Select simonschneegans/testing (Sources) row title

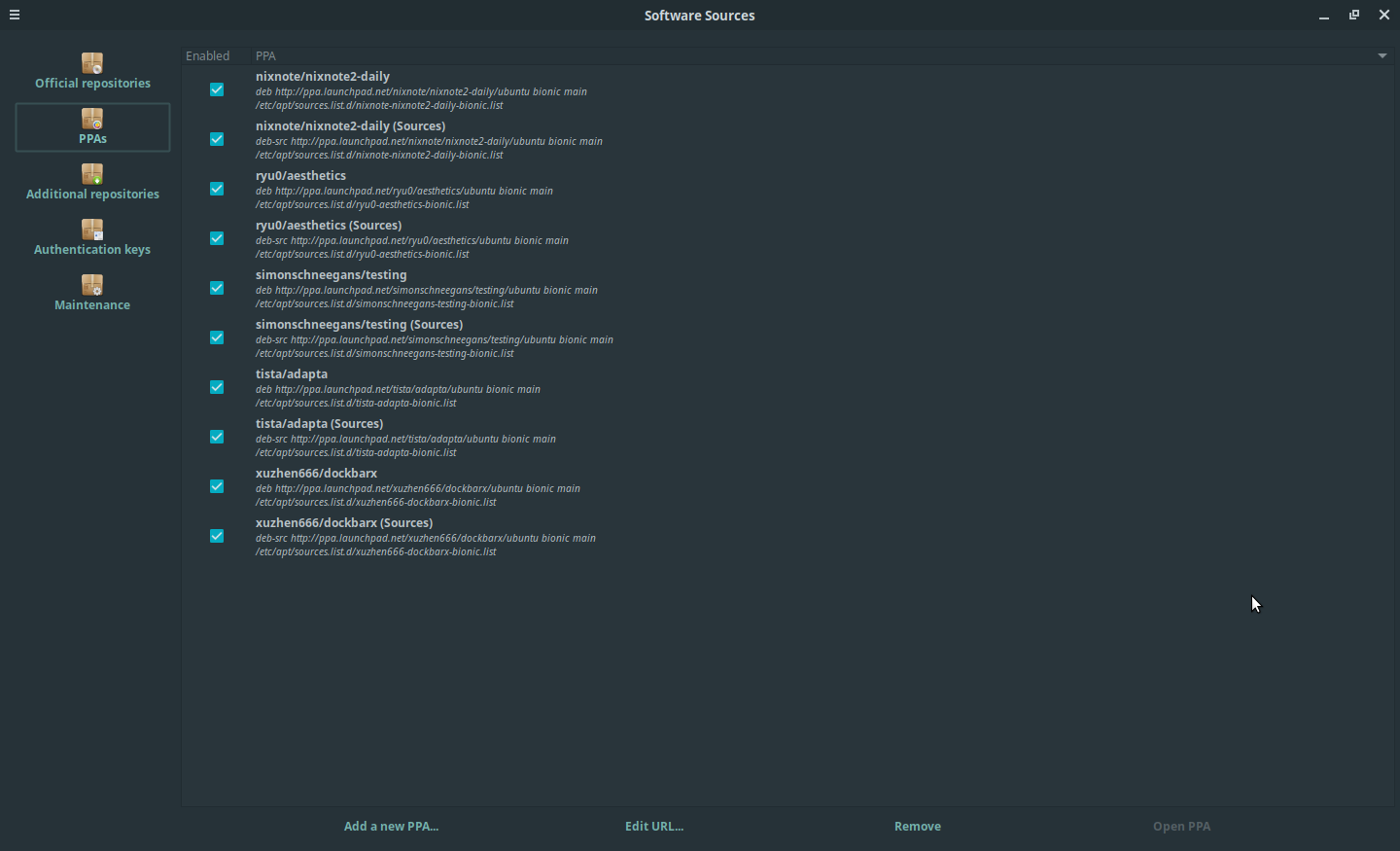[360, 325]
